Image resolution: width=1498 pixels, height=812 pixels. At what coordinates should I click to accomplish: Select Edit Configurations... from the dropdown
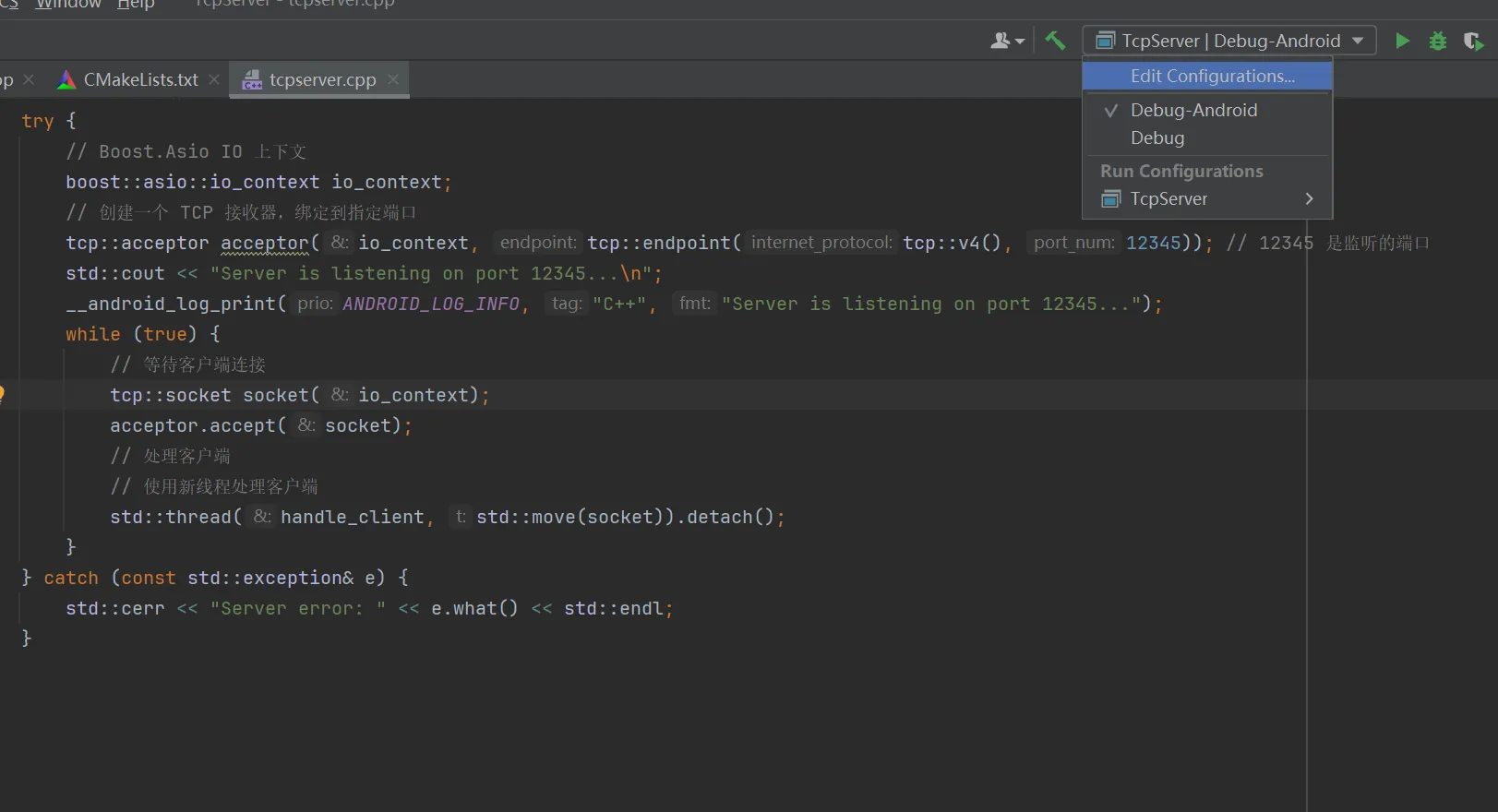(x=1212, y=76)
